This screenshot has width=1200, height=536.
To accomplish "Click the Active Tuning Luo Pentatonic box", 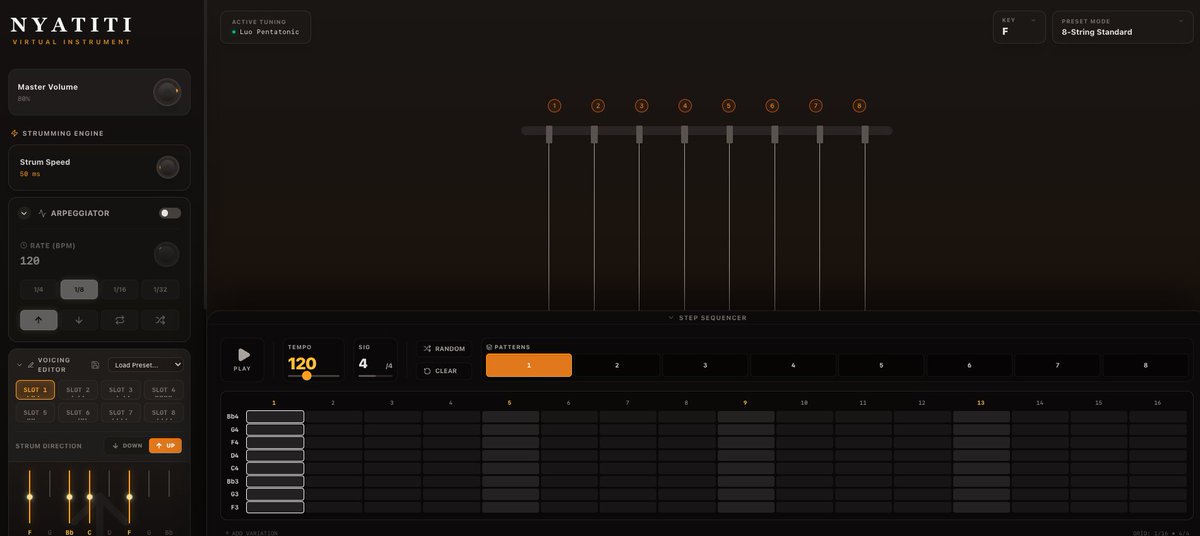I will click(265, 27).
